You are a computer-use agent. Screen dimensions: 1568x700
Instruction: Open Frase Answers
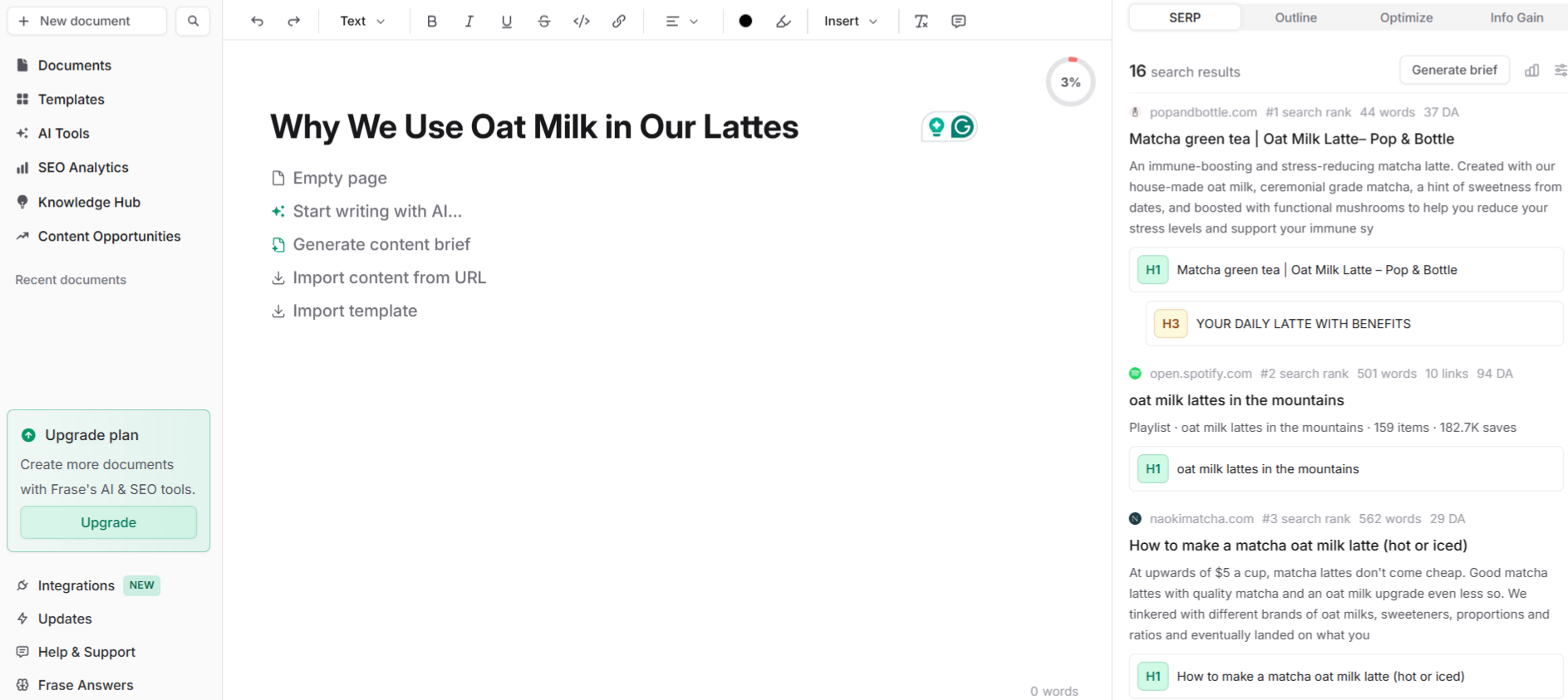pos(75,685)
